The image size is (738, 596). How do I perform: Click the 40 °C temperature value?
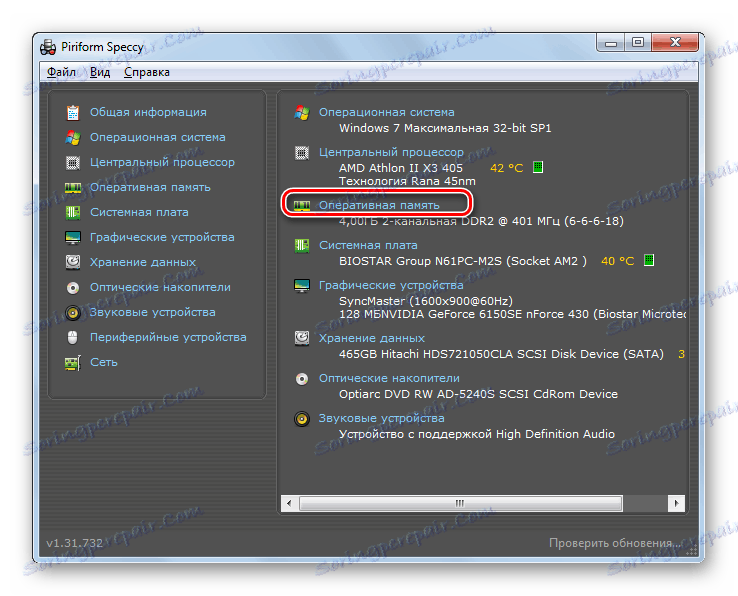[x=618, y=261]
